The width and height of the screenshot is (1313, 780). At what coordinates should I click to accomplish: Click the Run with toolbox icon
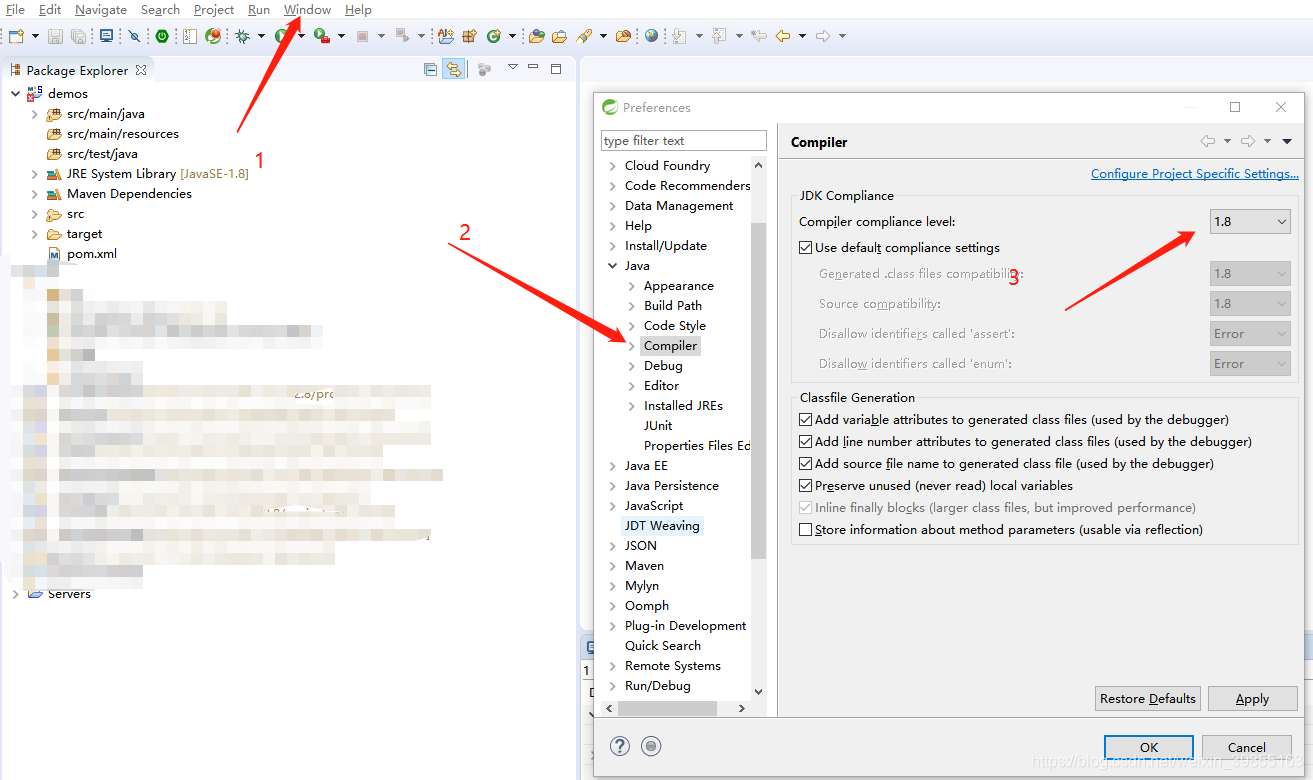320,36
